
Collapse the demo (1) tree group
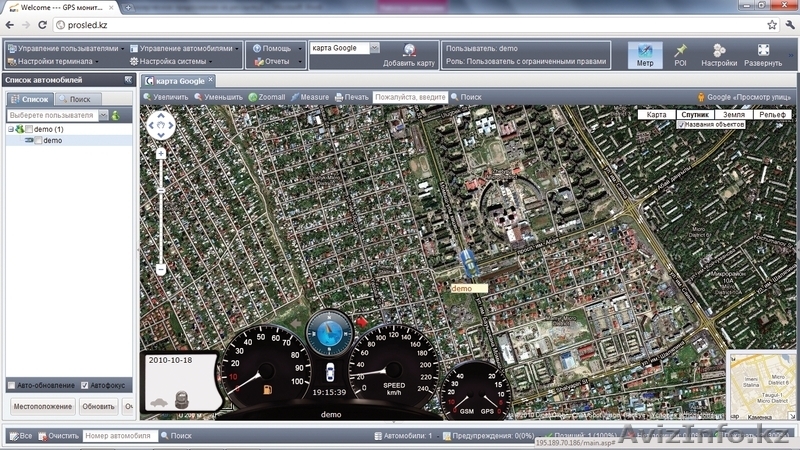pyautogui.click(x=10, y=129)
